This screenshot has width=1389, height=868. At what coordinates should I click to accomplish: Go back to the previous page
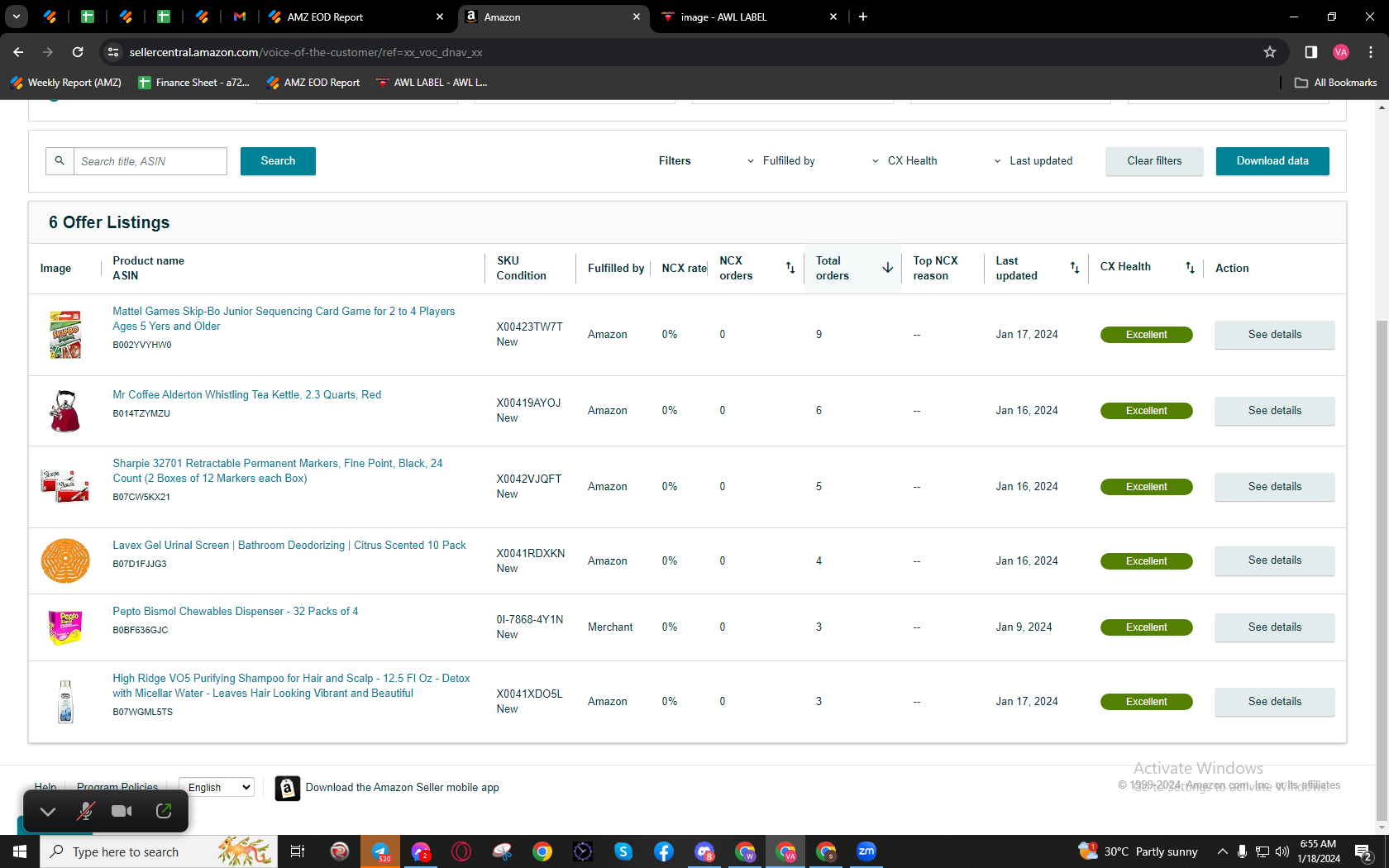[x=18, y=52]
